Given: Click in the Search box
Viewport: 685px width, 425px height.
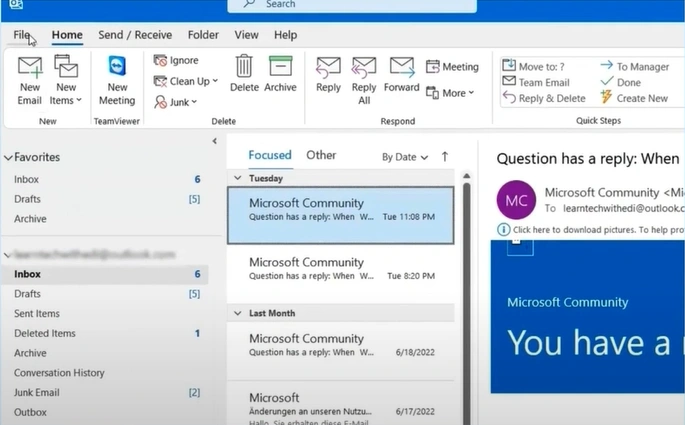Looking at the screenshot, I should point(352,5).
